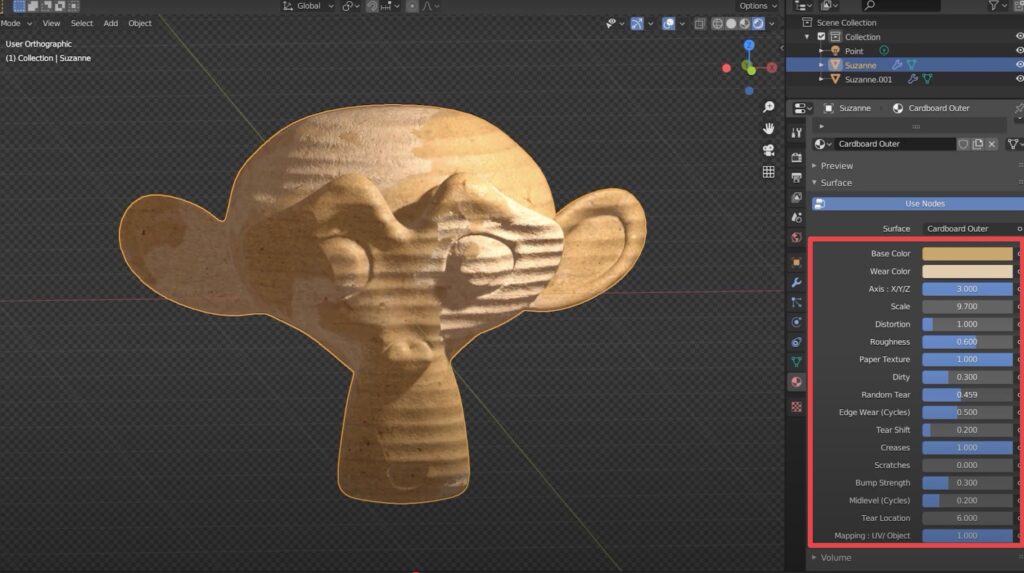Open the Output properties tab
1024x573 pixels.
[x=797, y=177]
